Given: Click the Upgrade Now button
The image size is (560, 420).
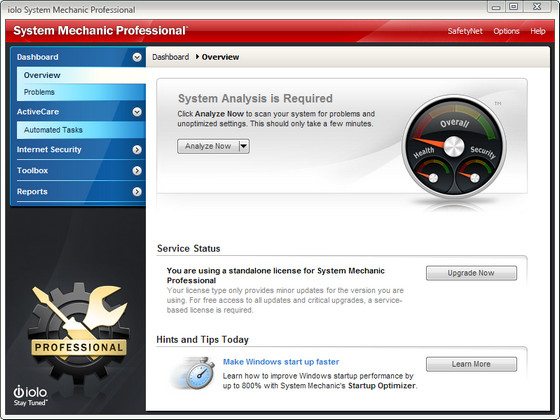Looking at the screenshot, I should [x=471, y=273].
